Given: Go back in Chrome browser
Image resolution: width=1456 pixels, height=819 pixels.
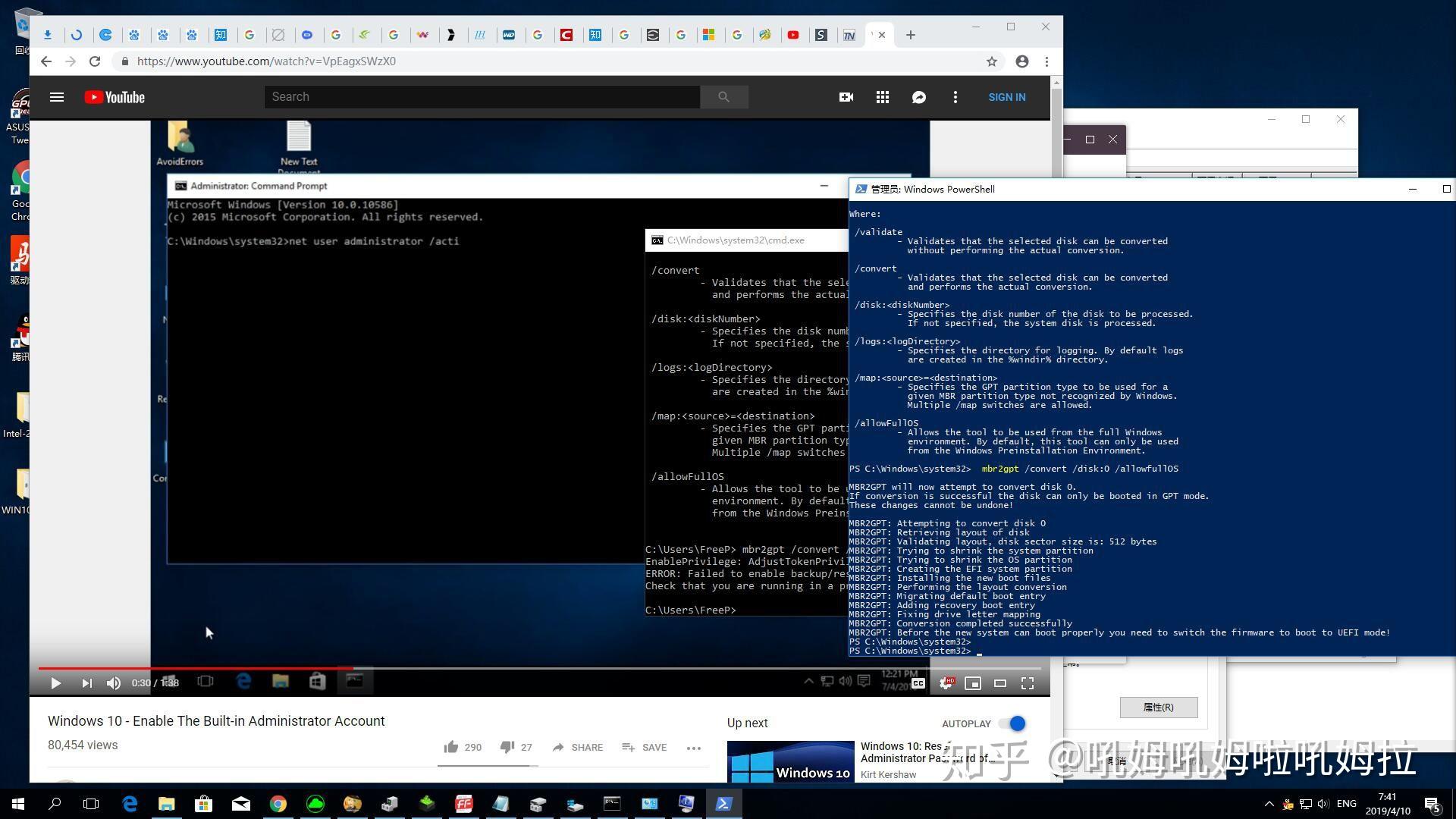Looking at the screenshot, I should (x=46, y=61).
